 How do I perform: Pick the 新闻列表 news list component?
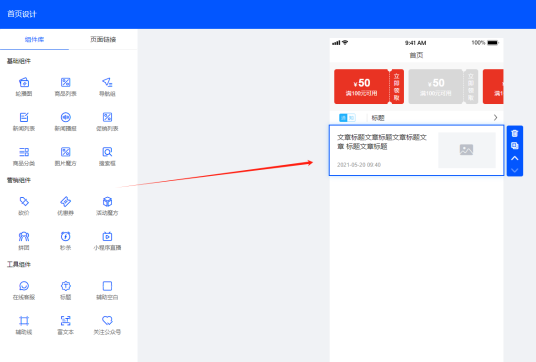pos(24,117)
